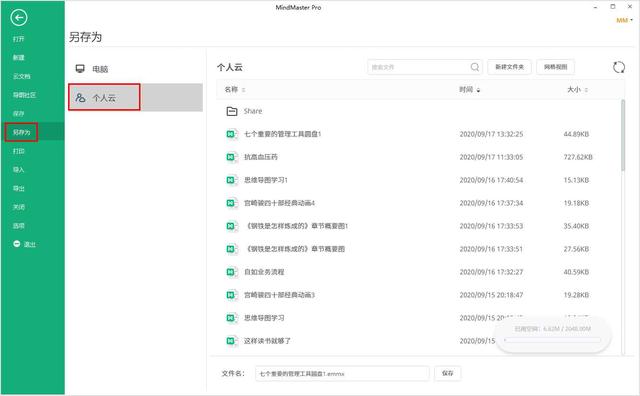Select file 七个重要的管理工具圆盘1
Viewport: 640px width, 396px height.
(282, 134)
